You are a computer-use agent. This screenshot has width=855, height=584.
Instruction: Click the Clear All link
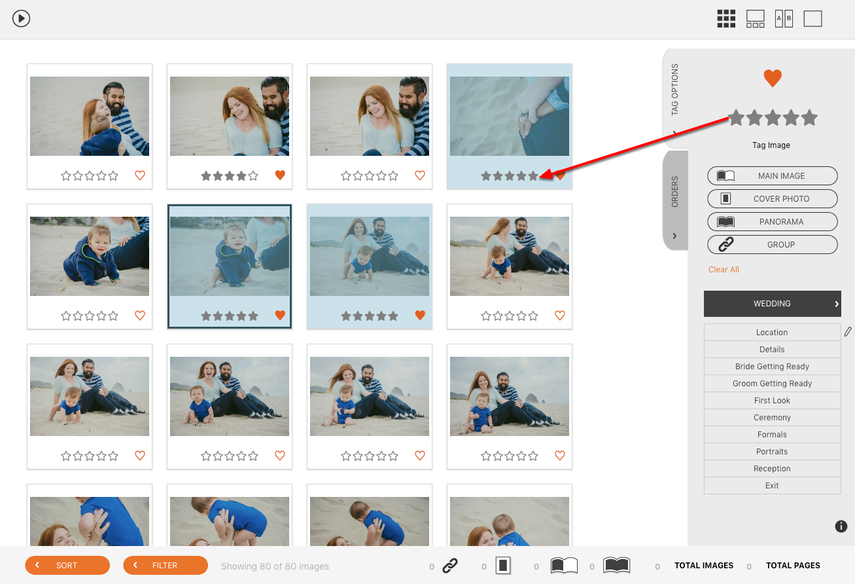[x=724, y=269]
